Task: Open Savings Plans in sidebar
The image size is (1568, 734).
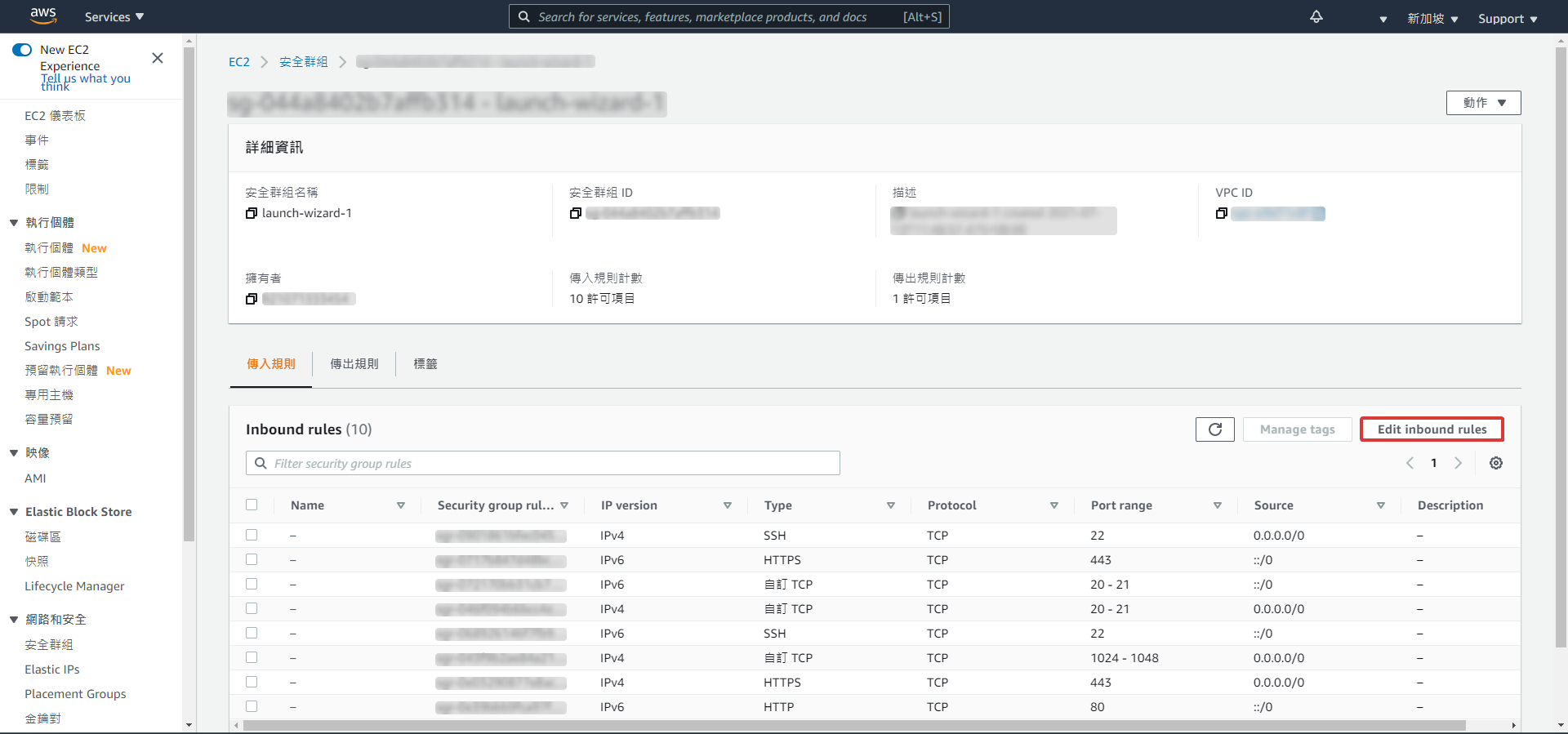Action: pos(62,346)
